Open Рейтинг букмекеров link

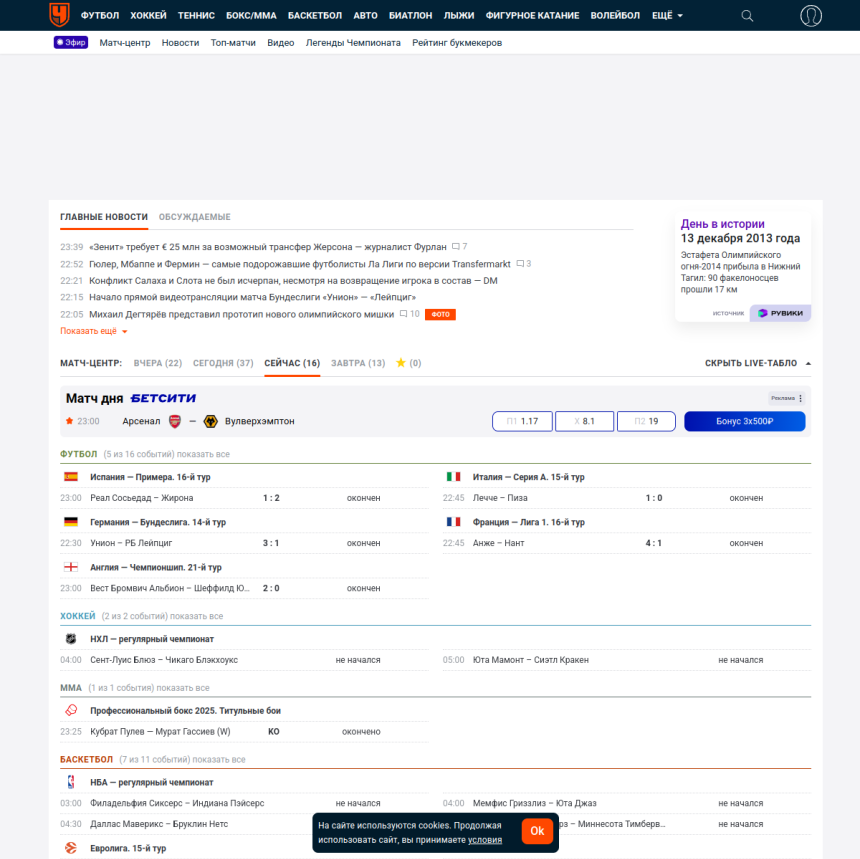pyautogui.click(x=457, y=43)
